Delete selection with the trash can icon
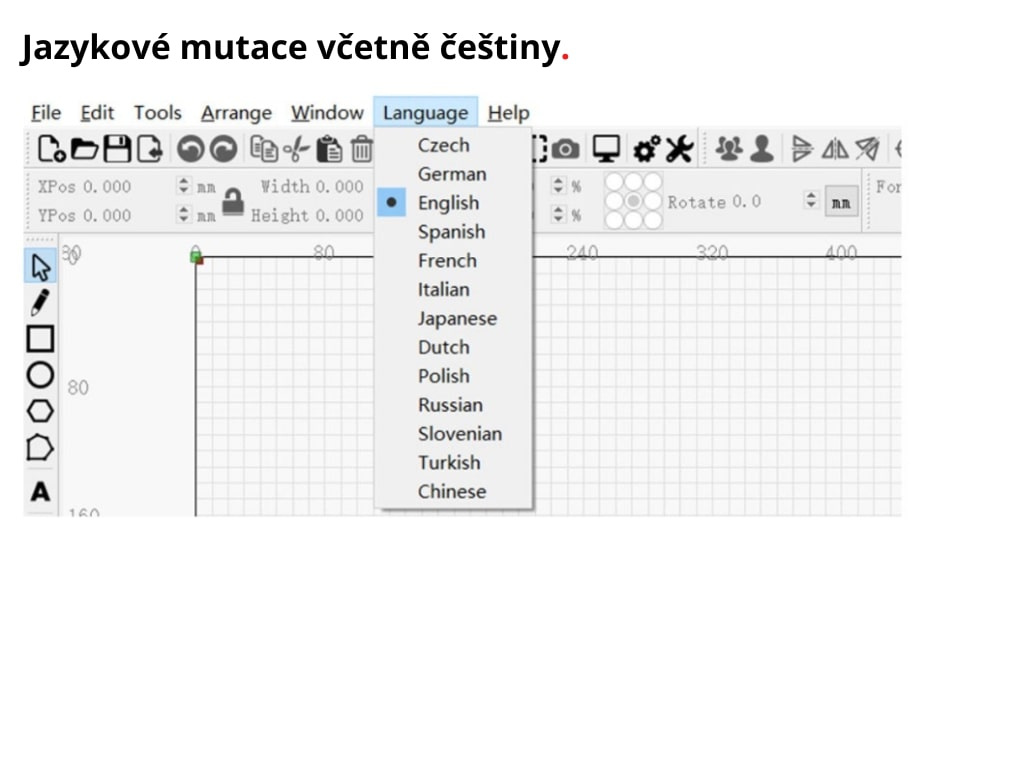 [361, 149]
